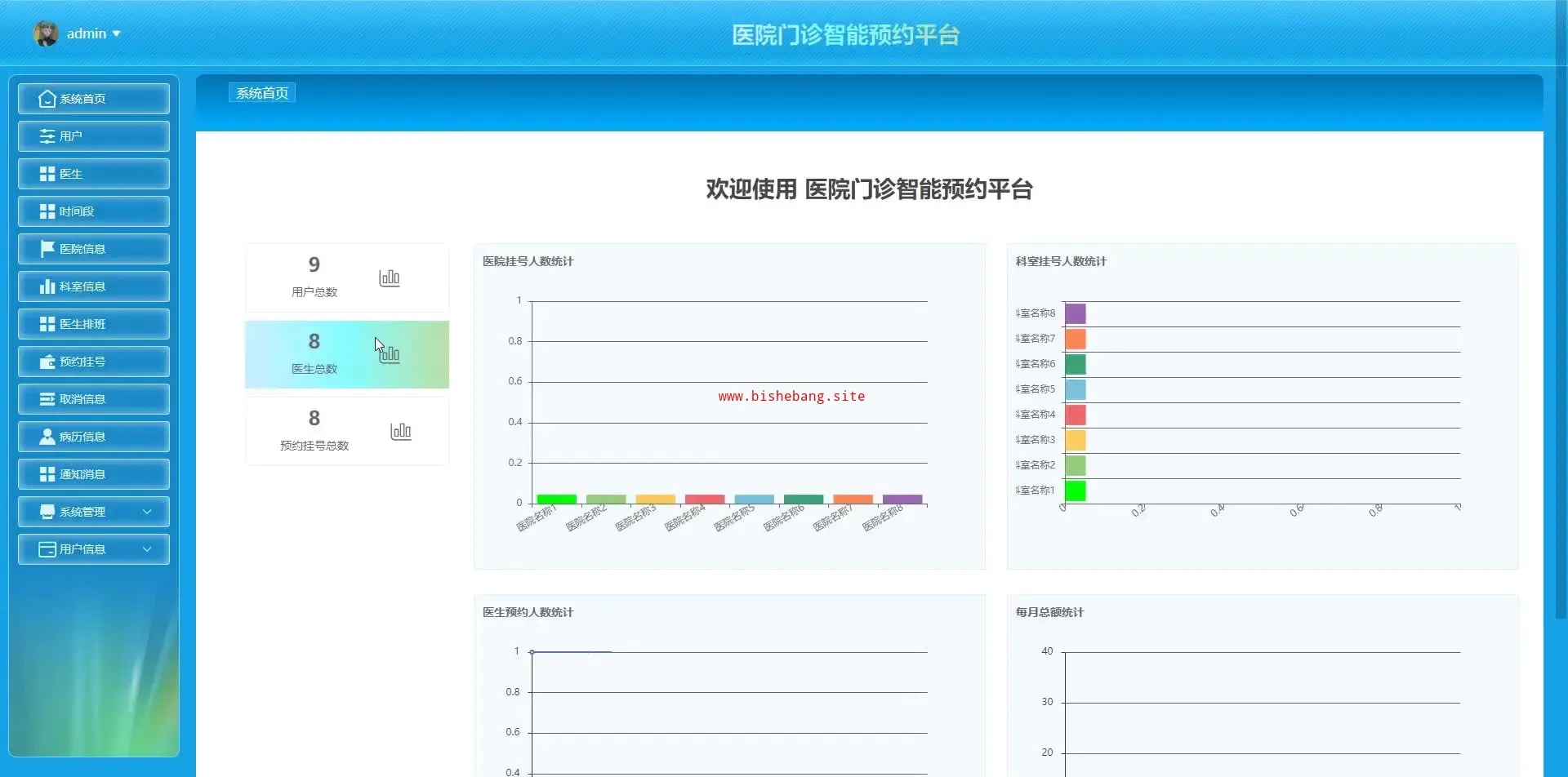Click the admin avatar picture
Viewport: 1568px width, 777px height.
coord(46,33)
